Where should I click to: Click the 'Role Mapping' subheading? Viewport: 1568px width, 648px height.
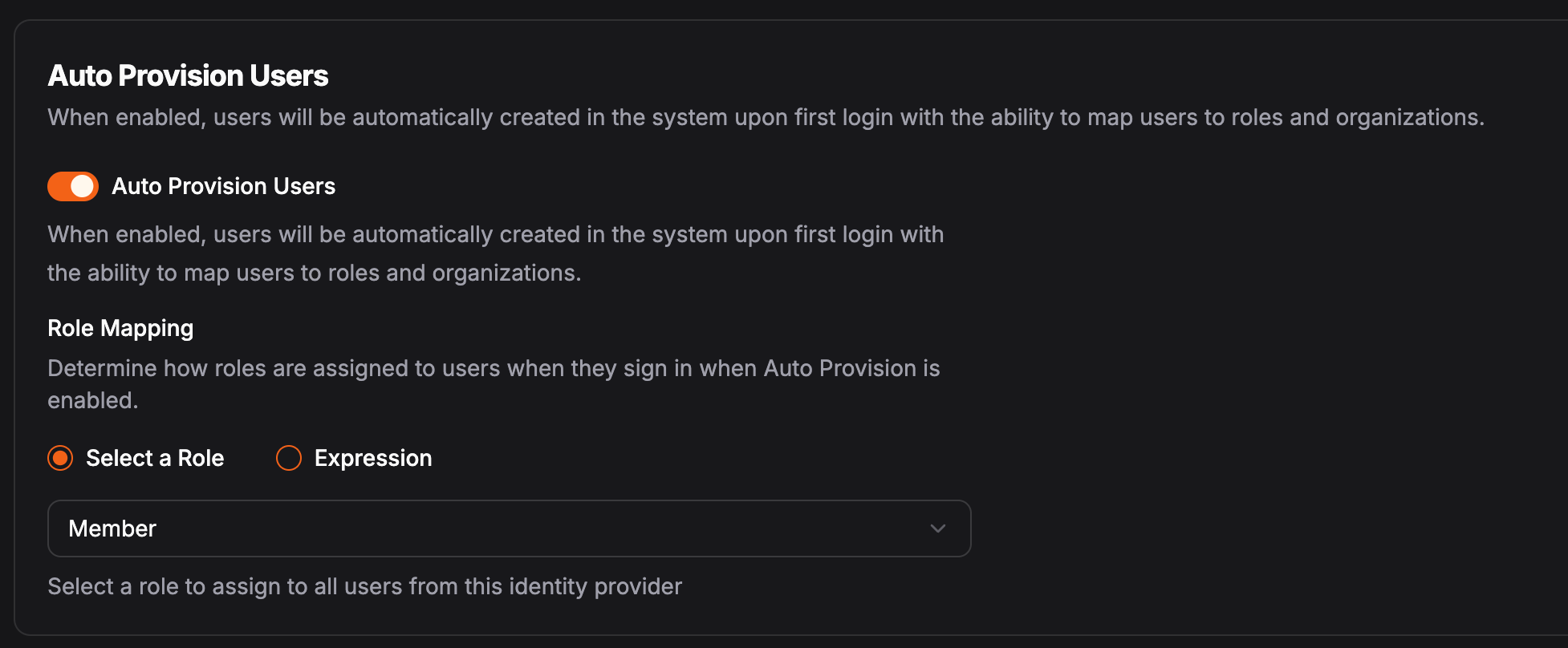(x=120, y=328)
